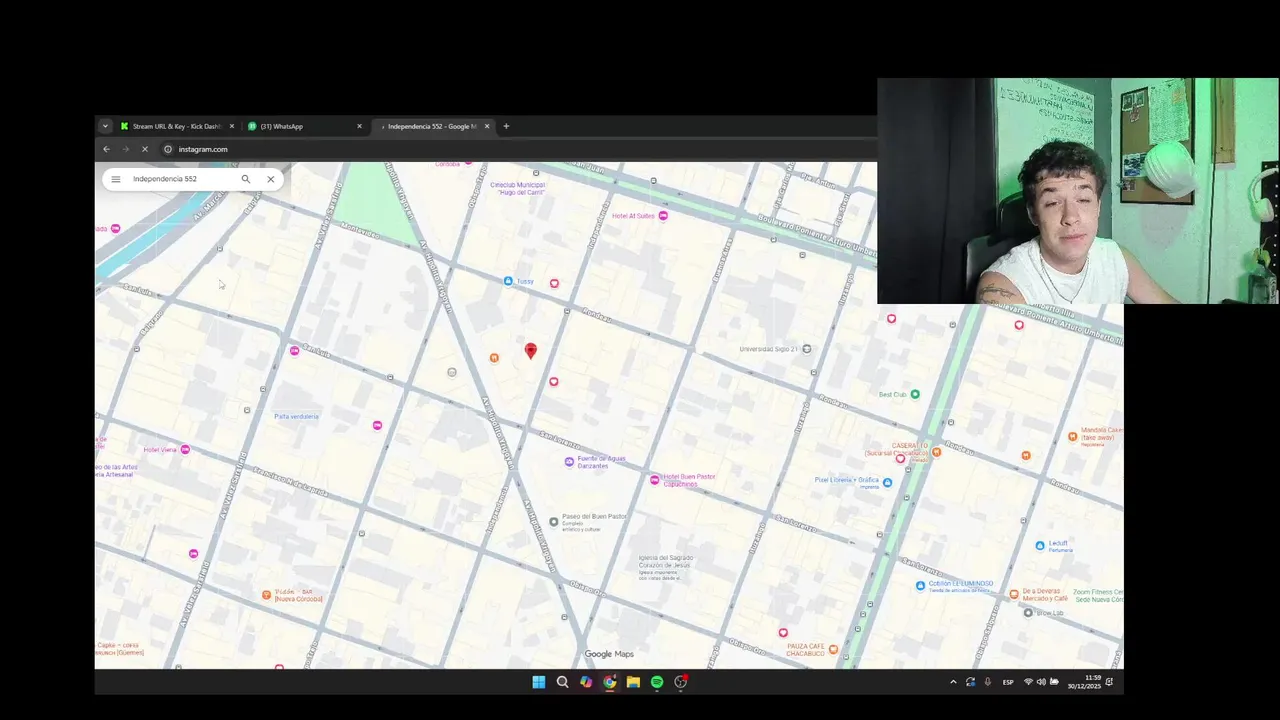1280x720 pixels.
Task: Click the magnifier search icon in Maps
Action: (245, 179)
